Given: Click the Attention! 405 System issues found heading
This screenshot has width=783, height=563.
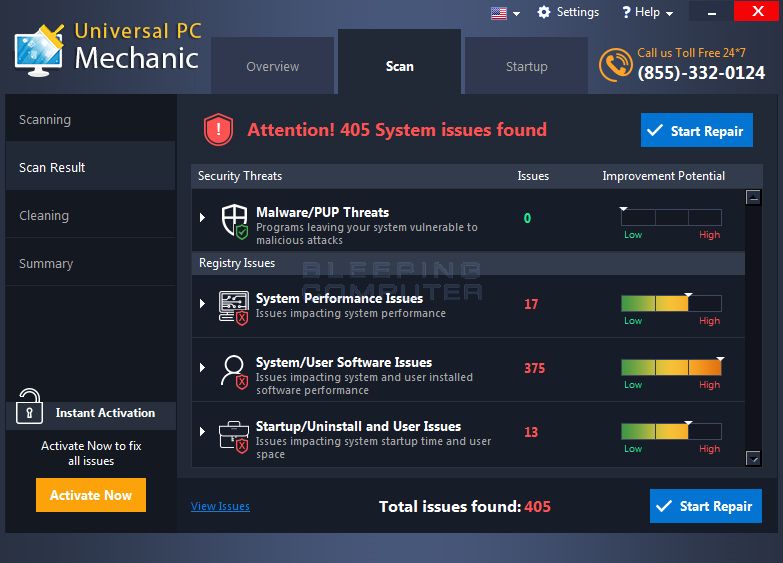Looking at the screenshot, I should pos(397,130).
